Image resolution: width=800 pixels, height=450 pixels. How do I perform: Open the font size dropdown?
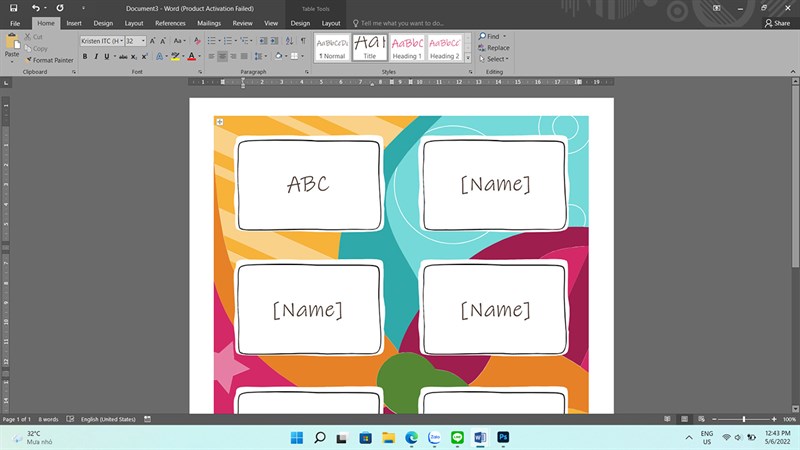(x=143, y=41)
